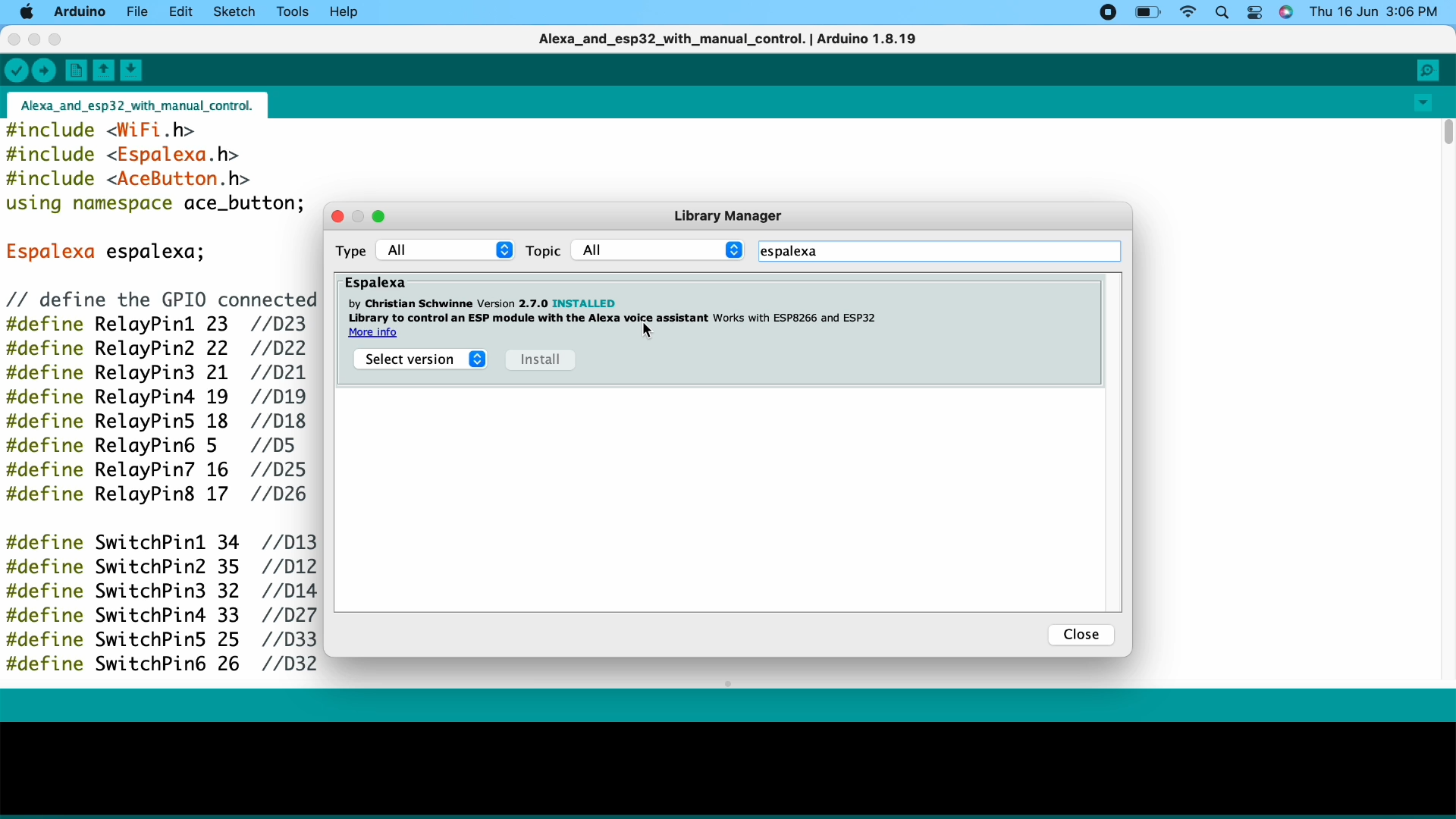The height and width of the screenshot is (819, 1456).
Task: Select the Espalexa library entry title
Action: tap(376, 284)
